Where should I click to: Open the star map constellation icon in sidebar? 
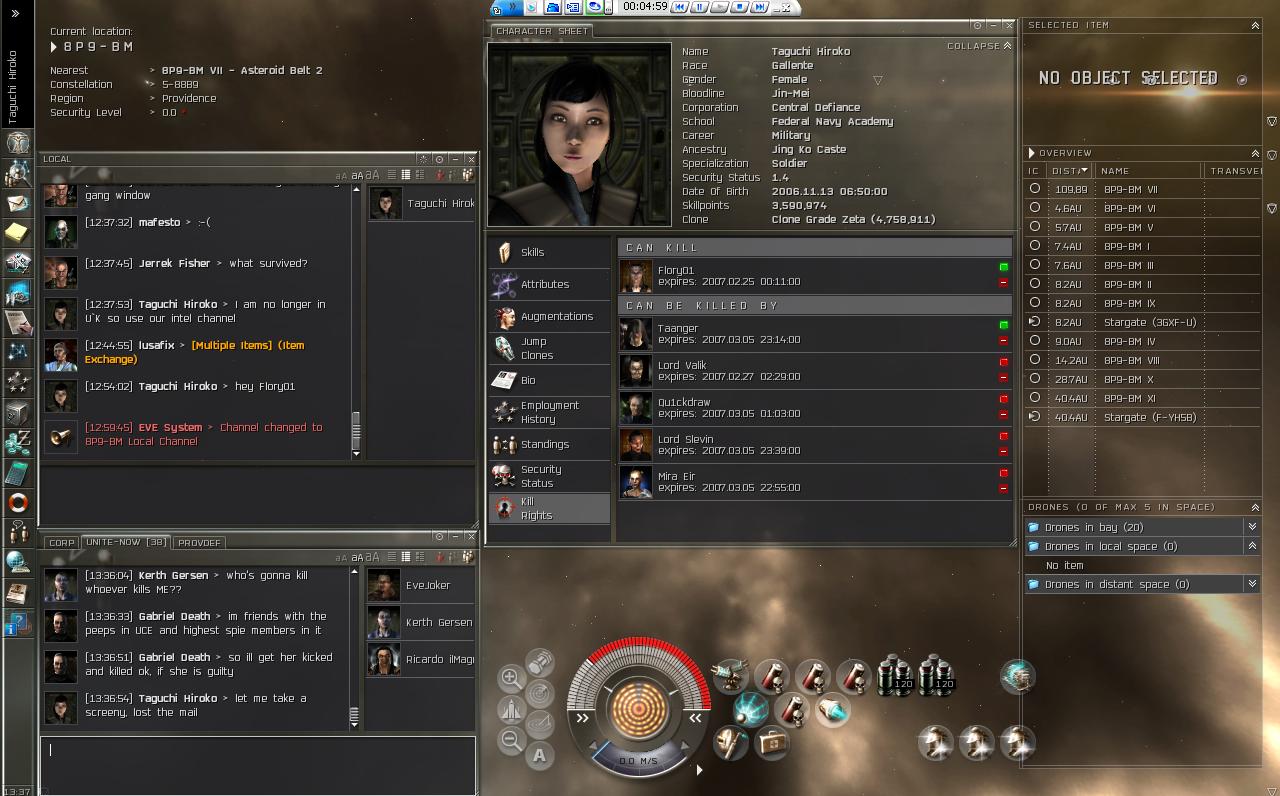(17, 352)
